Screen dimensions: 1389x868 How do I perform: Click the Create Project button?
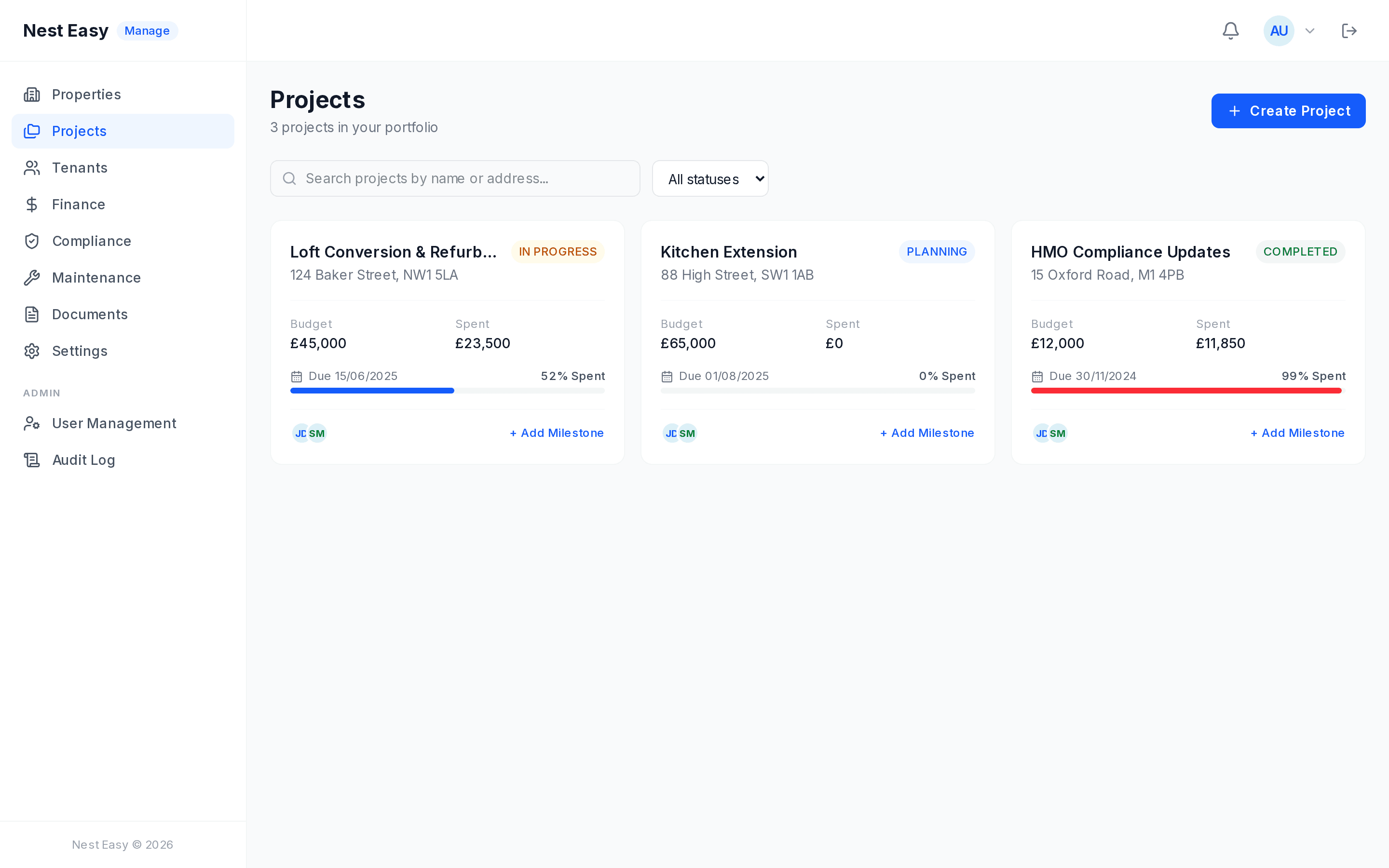(1288, 111)
